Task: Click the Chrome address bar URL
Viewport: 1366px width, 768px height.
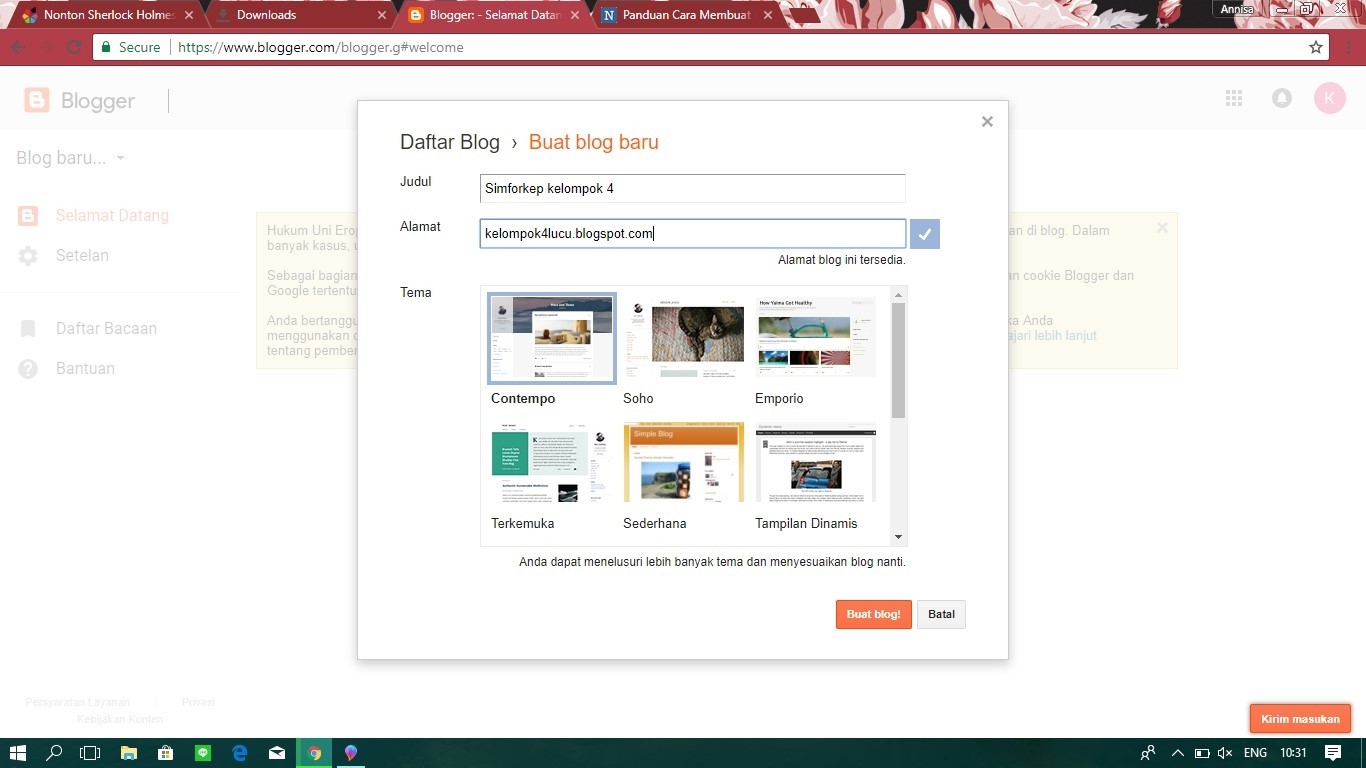Action: [x=321, y=47]
